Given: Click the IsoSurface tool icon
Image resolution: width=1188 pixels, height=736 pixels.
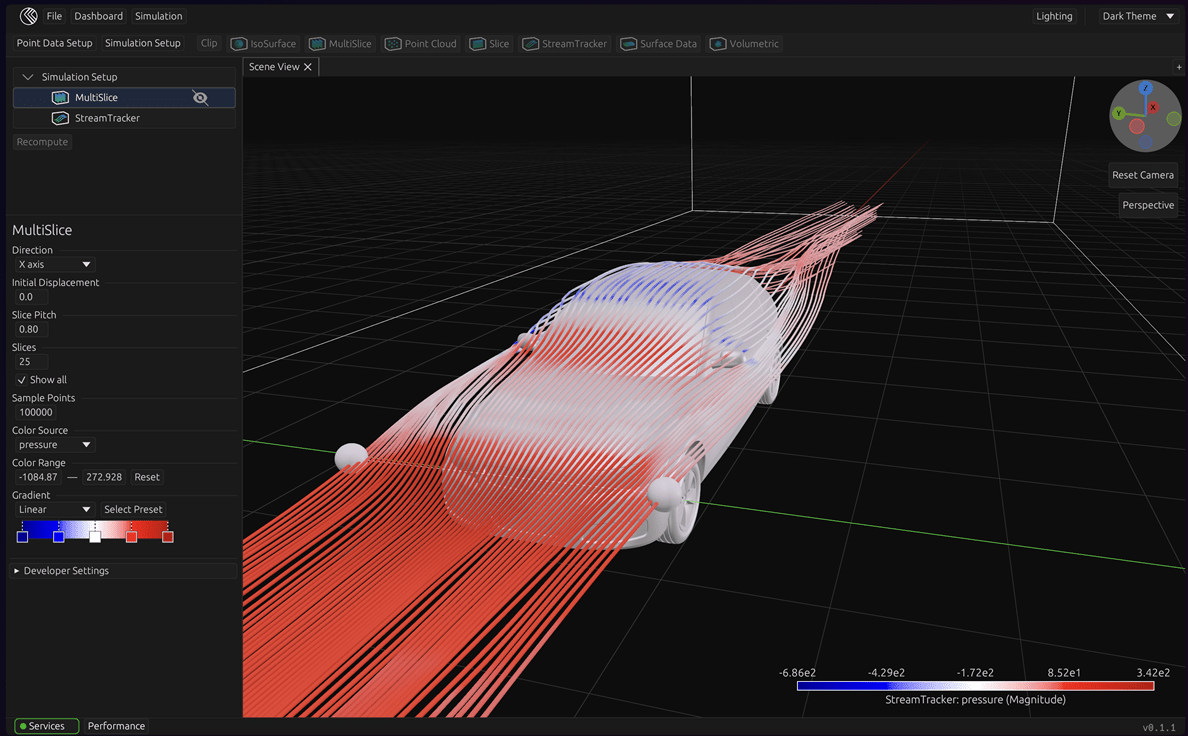Looking at the screenshot, I should [x=239, y=44].
